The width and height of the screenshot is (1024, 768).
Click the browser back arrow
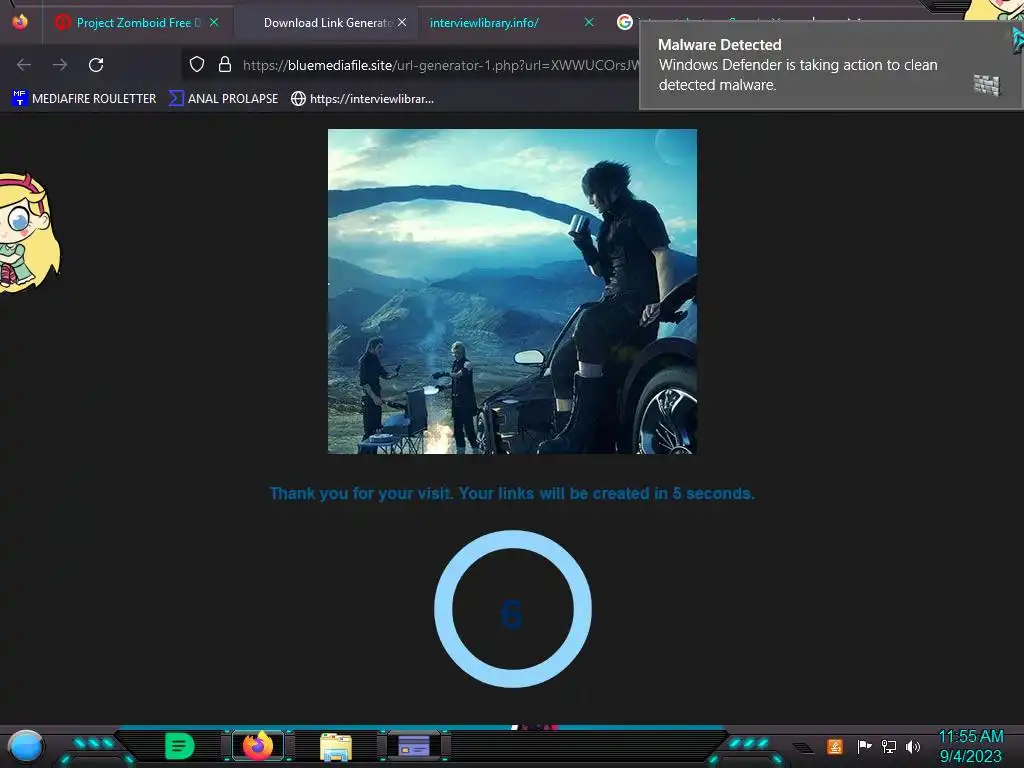pyautogui.click(x=24, y=65)
